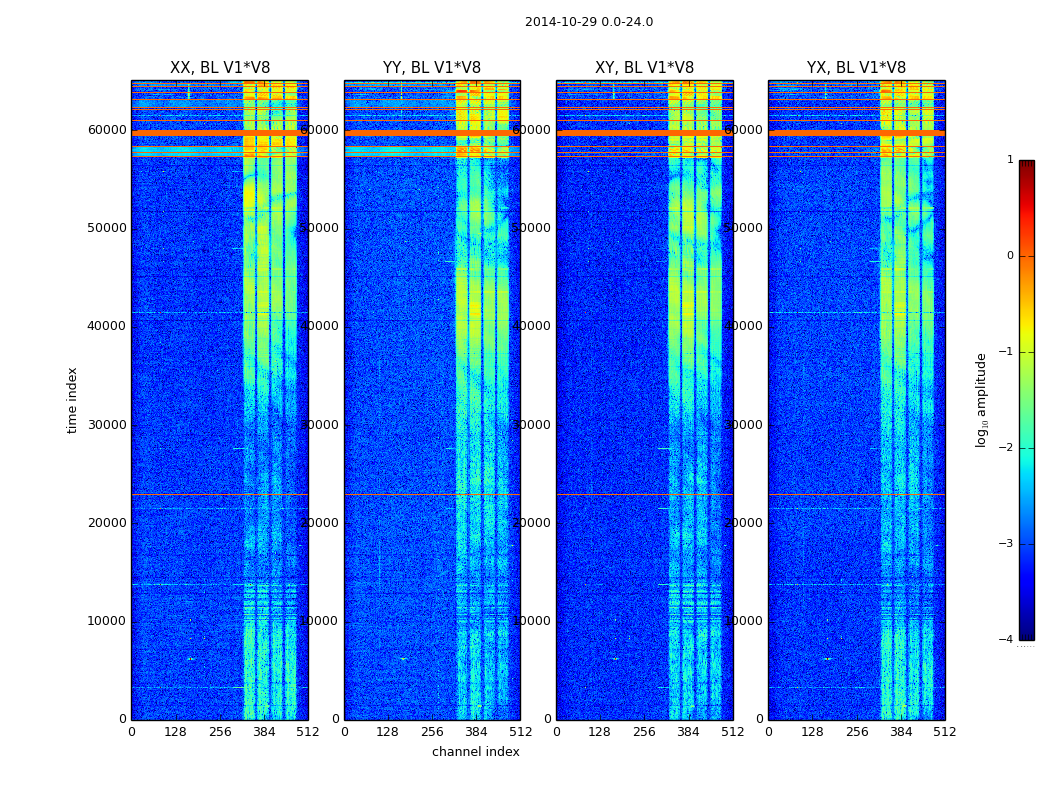Click the "channel index" x-axis label
The height and width of the screenshot is (800, 1050).
475,752
